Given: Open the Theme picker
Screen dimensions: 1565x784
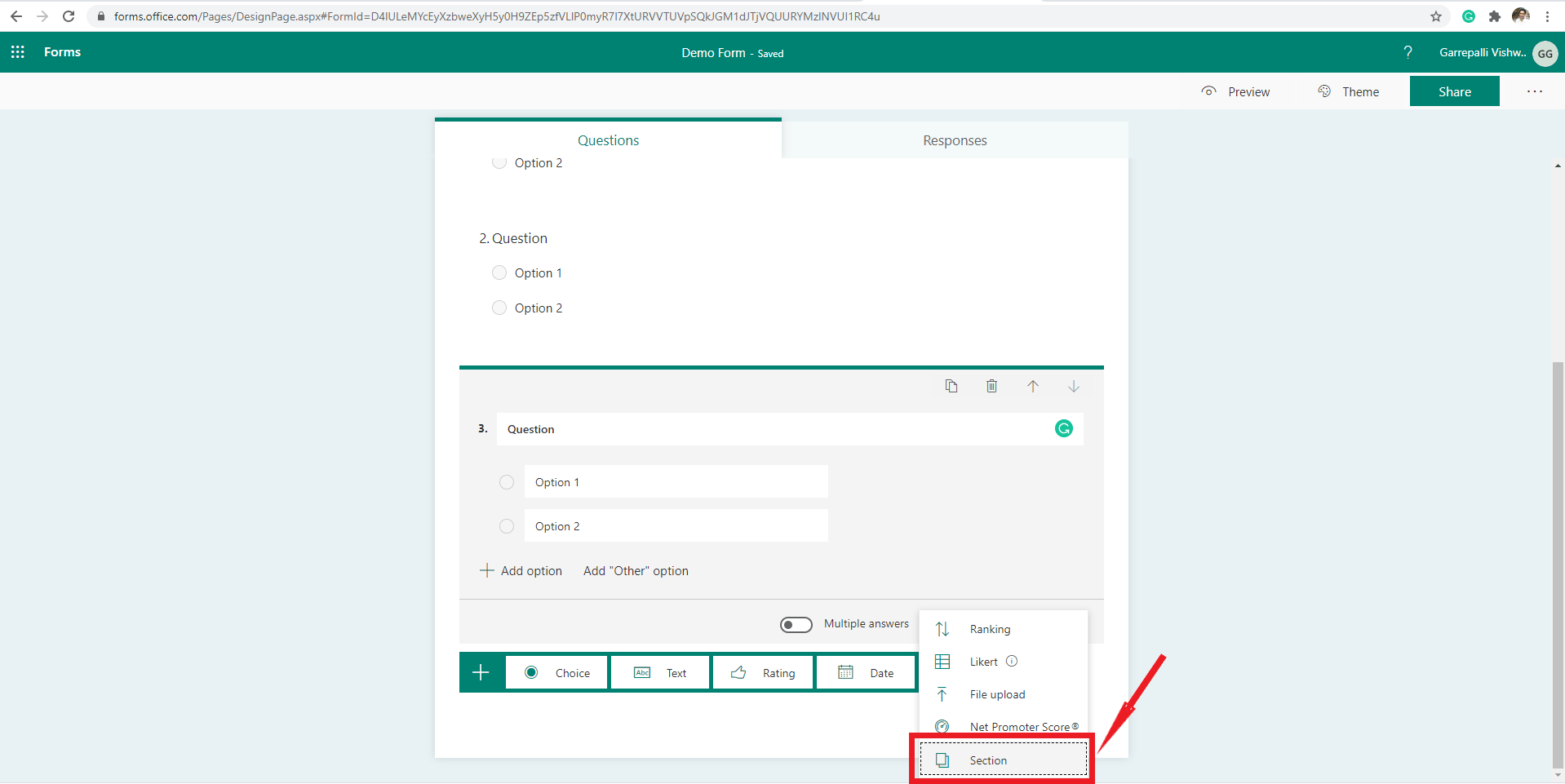Looking at the screenshot, I should click(x=1348, y=91).
